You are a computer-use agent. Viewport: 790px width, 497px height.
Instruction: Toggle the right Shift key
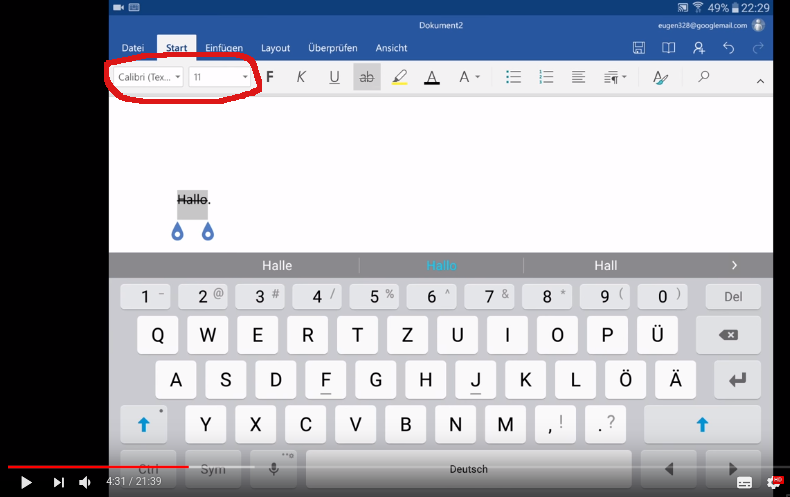[x=702, y=424]
